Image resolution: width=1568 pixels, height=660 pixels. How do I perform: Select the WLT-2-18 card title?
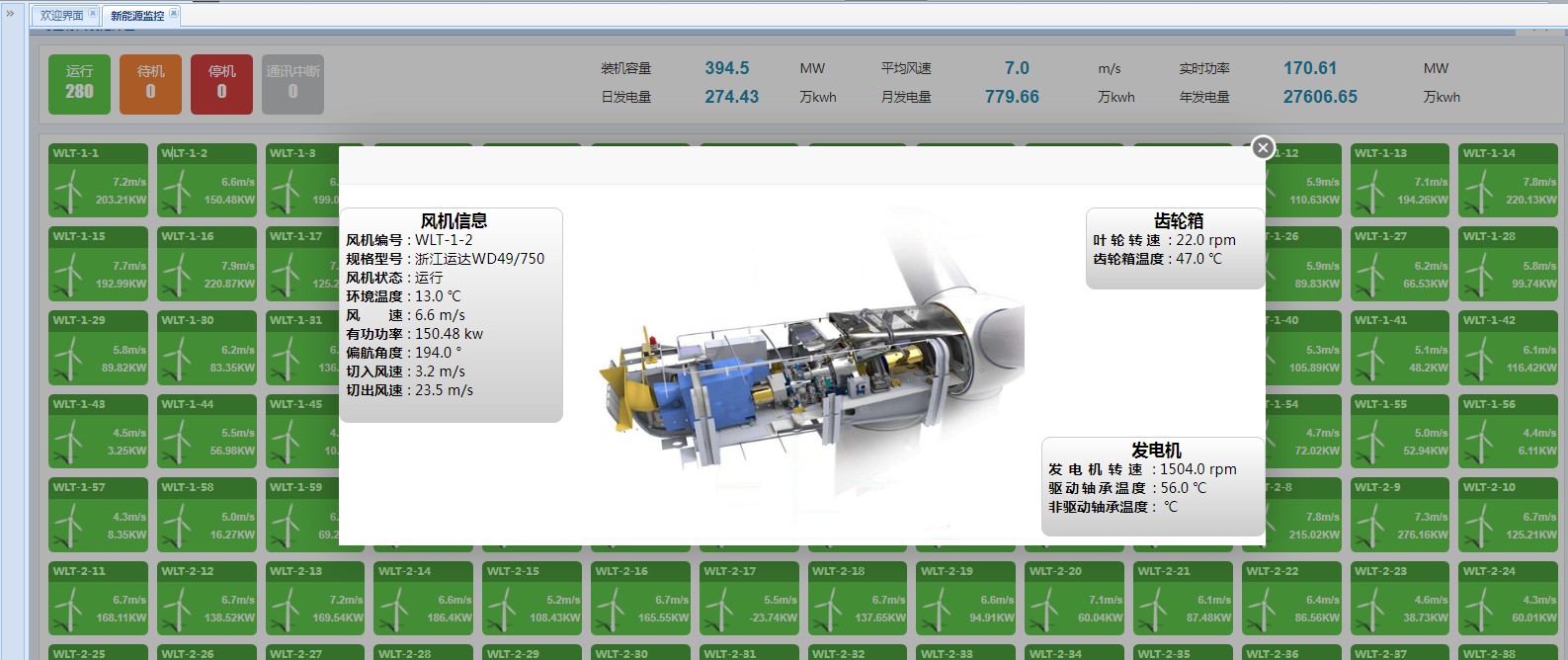tap(839, 571)
